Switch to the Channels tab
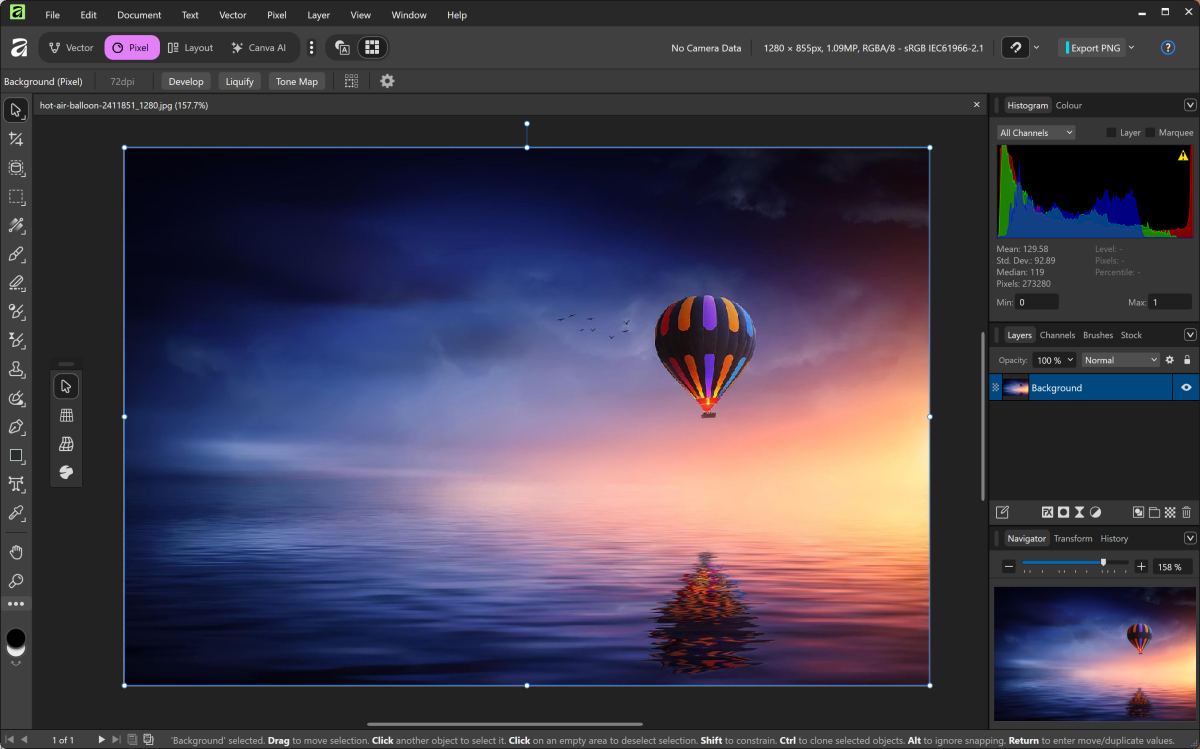This screenshot has width=1200, height=749. (1057, 335)
